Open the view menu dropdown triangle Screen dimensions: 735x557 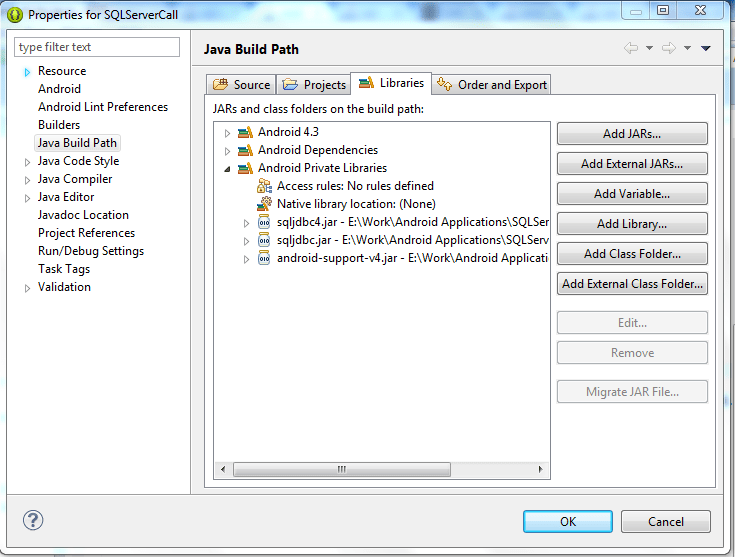point(705,48)
